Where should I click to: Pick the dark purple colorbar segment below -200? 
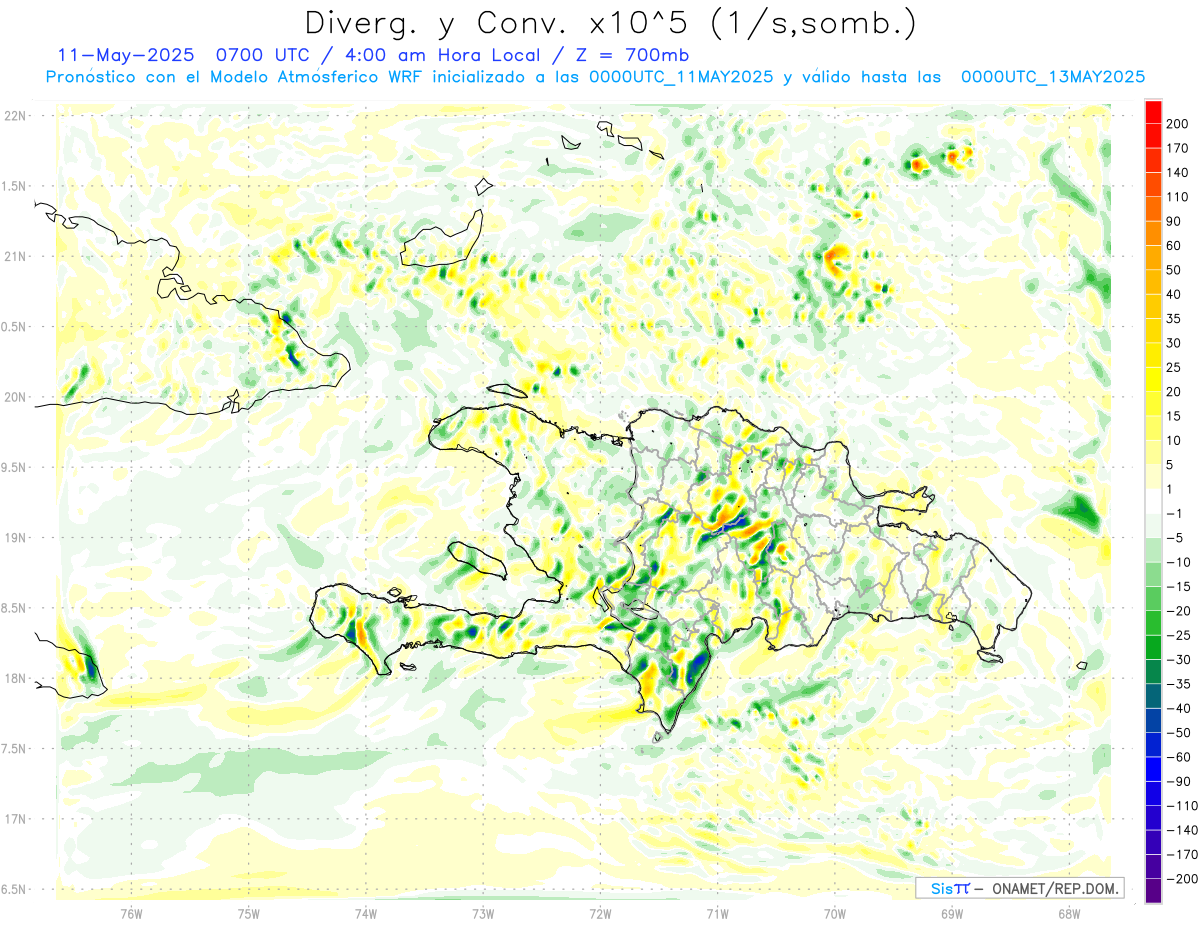[1153, 891]
